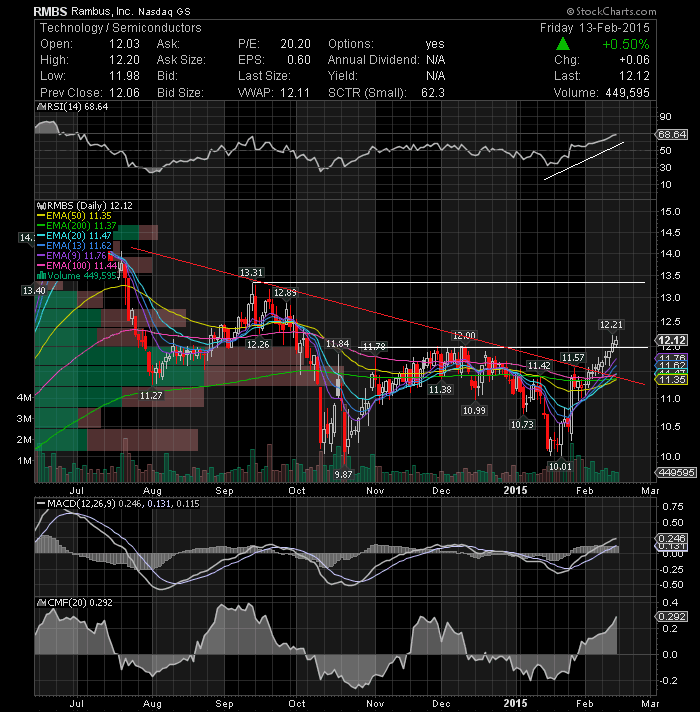Viewport: 700px width, 712px height.
Task: Click the SCTR (Small) value 62.3
Action: pos(433,93)
